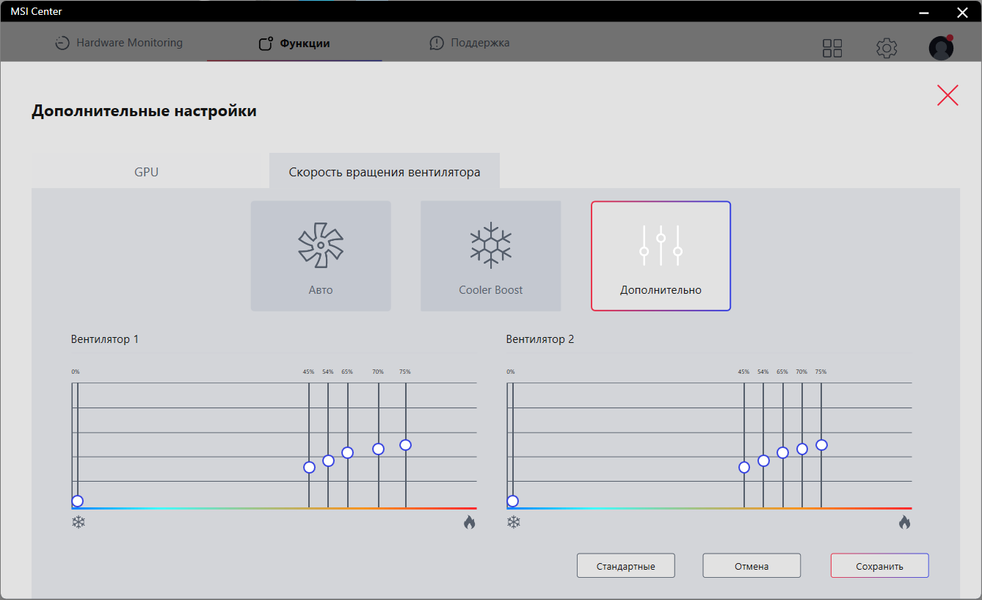Click the Стандартные defaults button
The height and width of the screenshot is (600, 982).
(x=626, y=566)
